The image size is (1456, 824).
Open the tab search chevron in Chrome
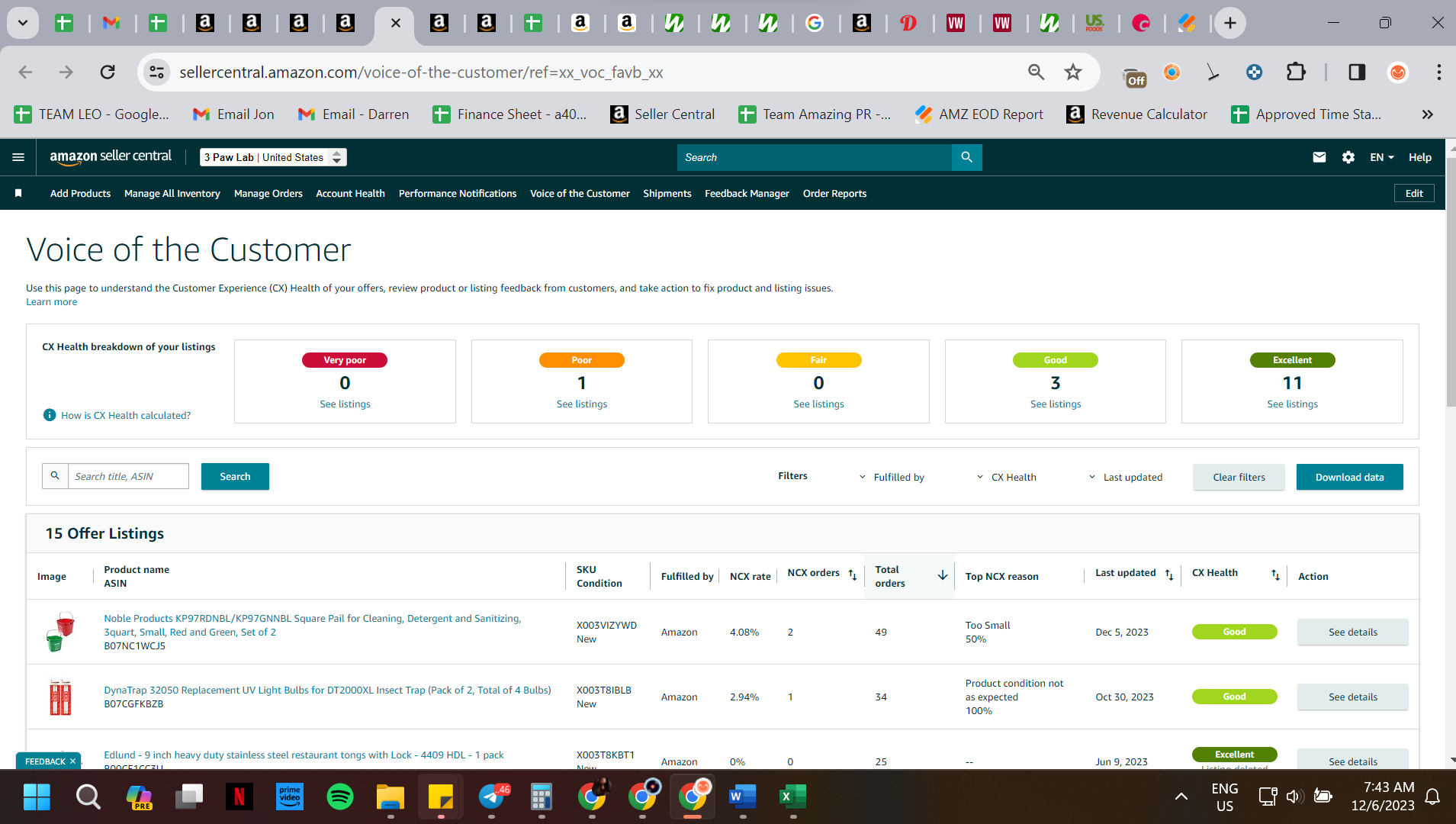(23, 23)
